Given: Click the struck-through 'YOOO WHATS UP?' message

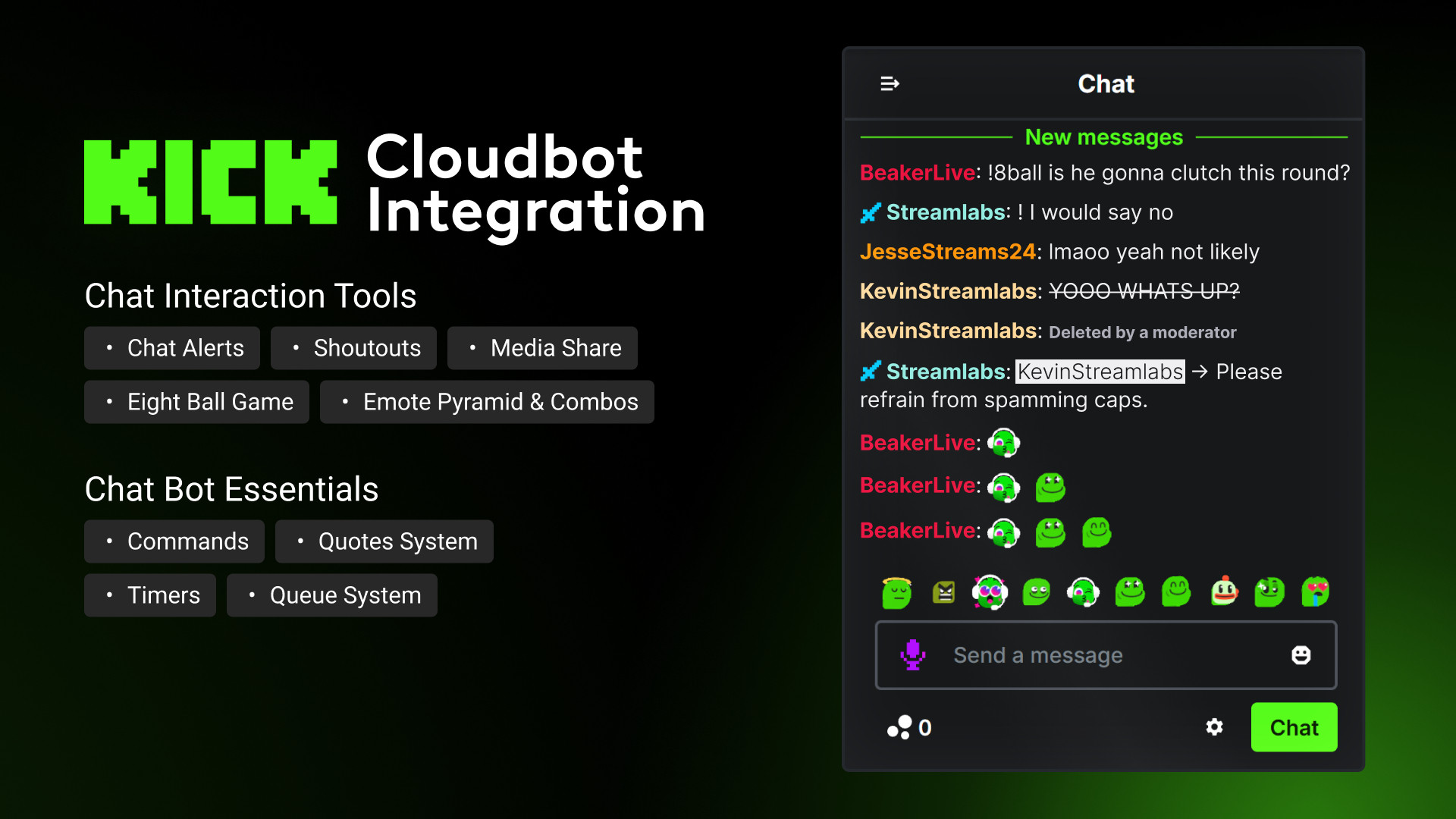Looking at the screenshot, I should click(x=1144, y=291).
